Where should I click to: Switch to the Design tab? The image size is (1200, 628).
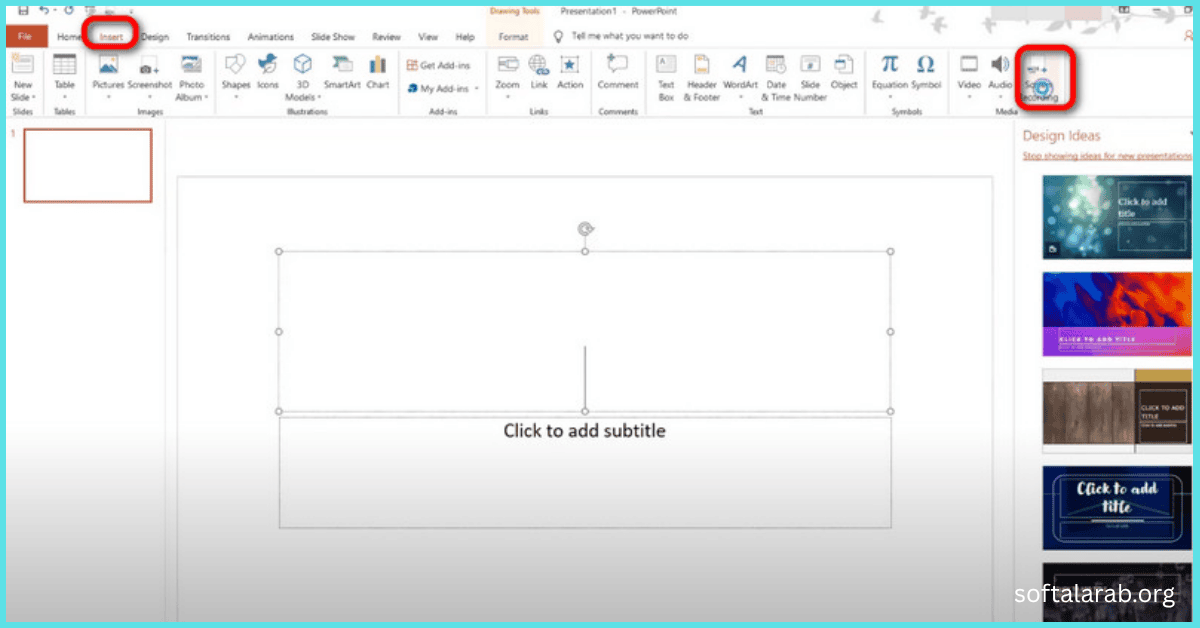point(155,37)
